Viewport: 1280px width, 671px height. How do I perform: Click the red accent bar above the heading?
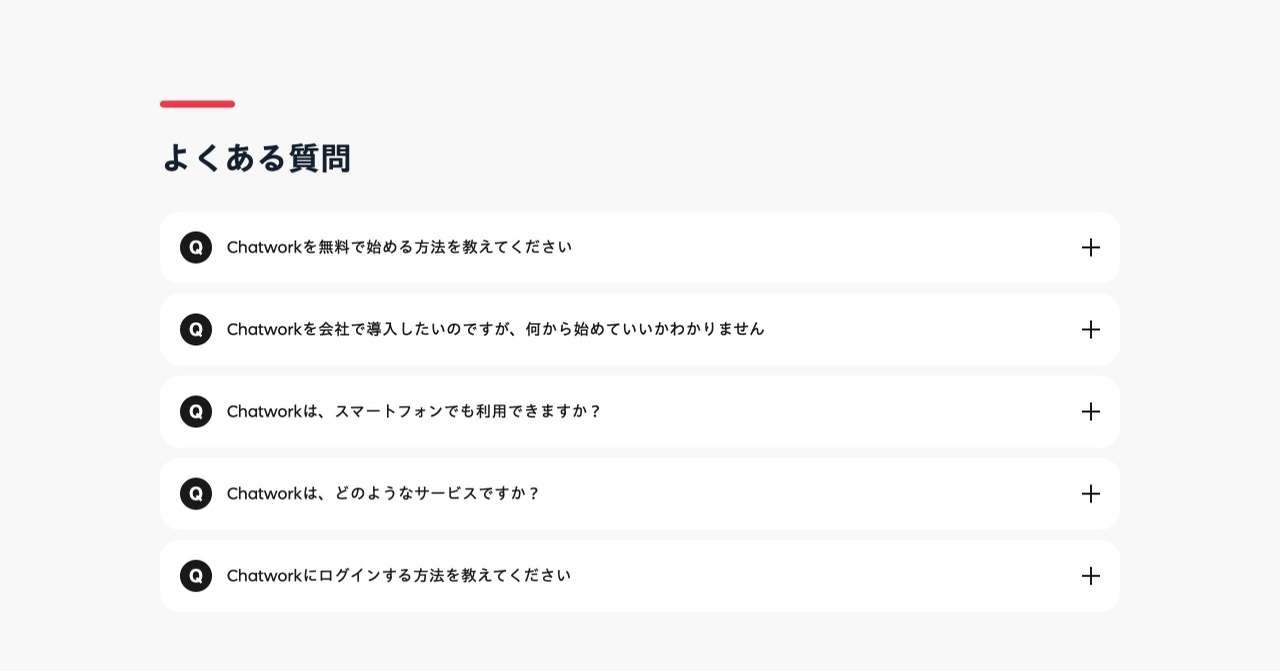tap(197, 104)
